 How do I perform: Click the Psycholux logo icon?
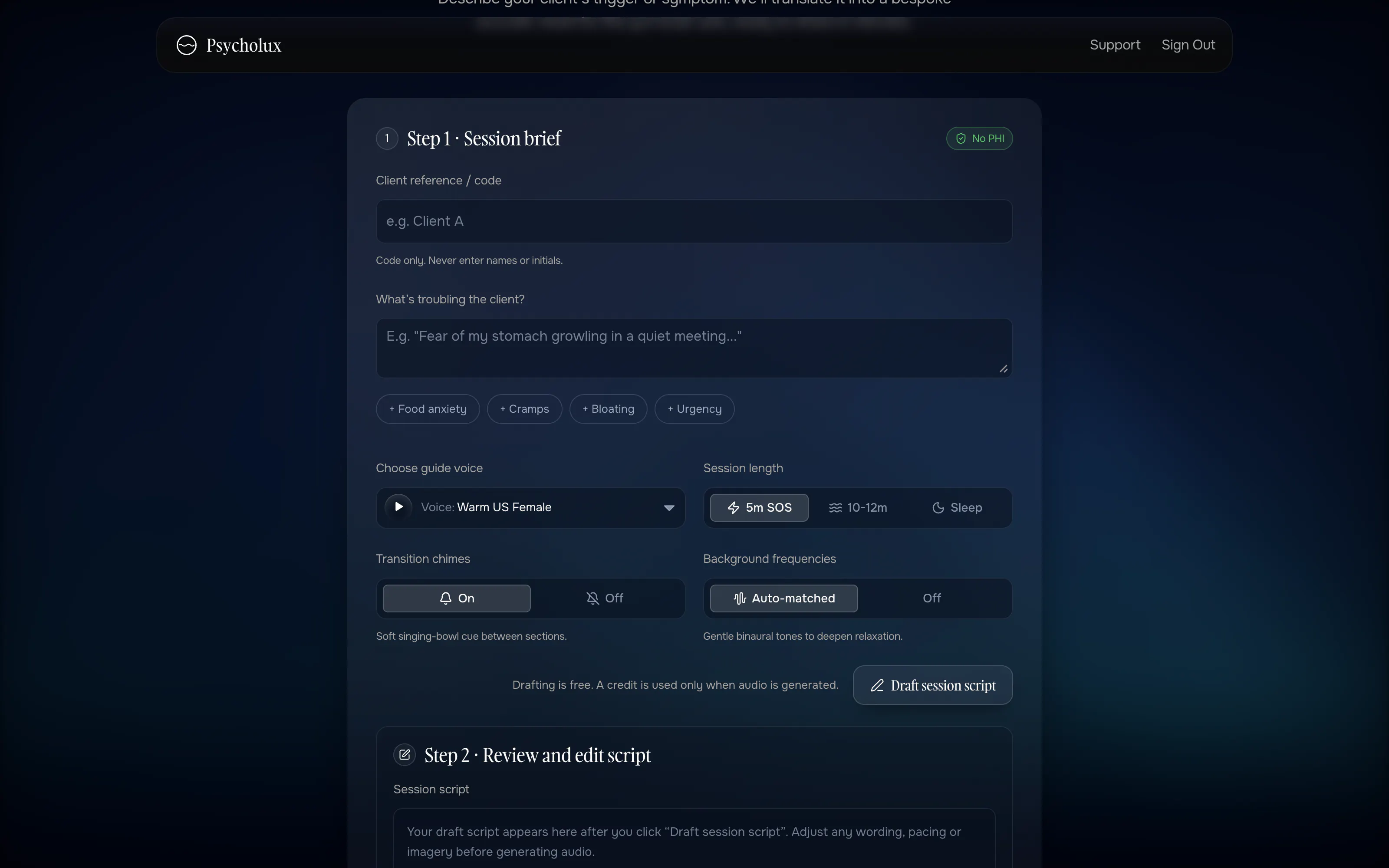click(187, 45)
